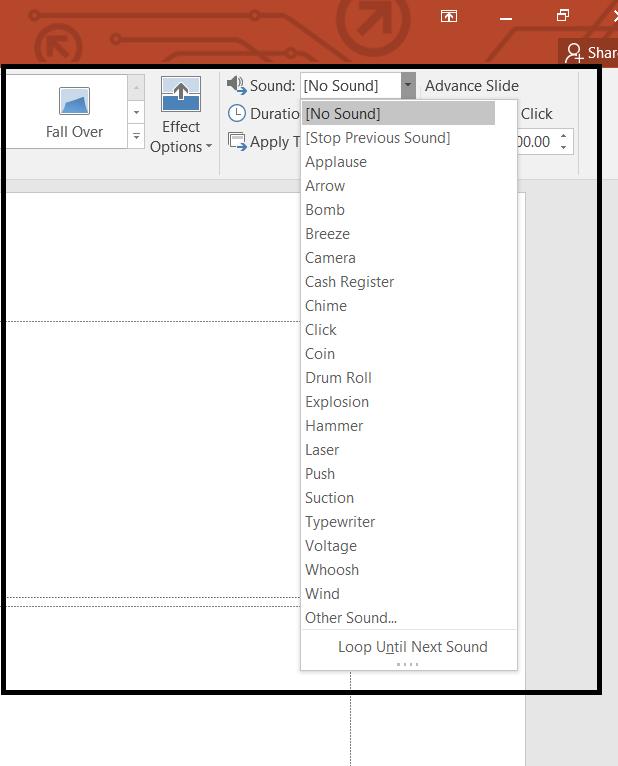The height and width of the screenshot is (766, 618).
Task: Click the Apply To All icon
Action: point(237,142)
